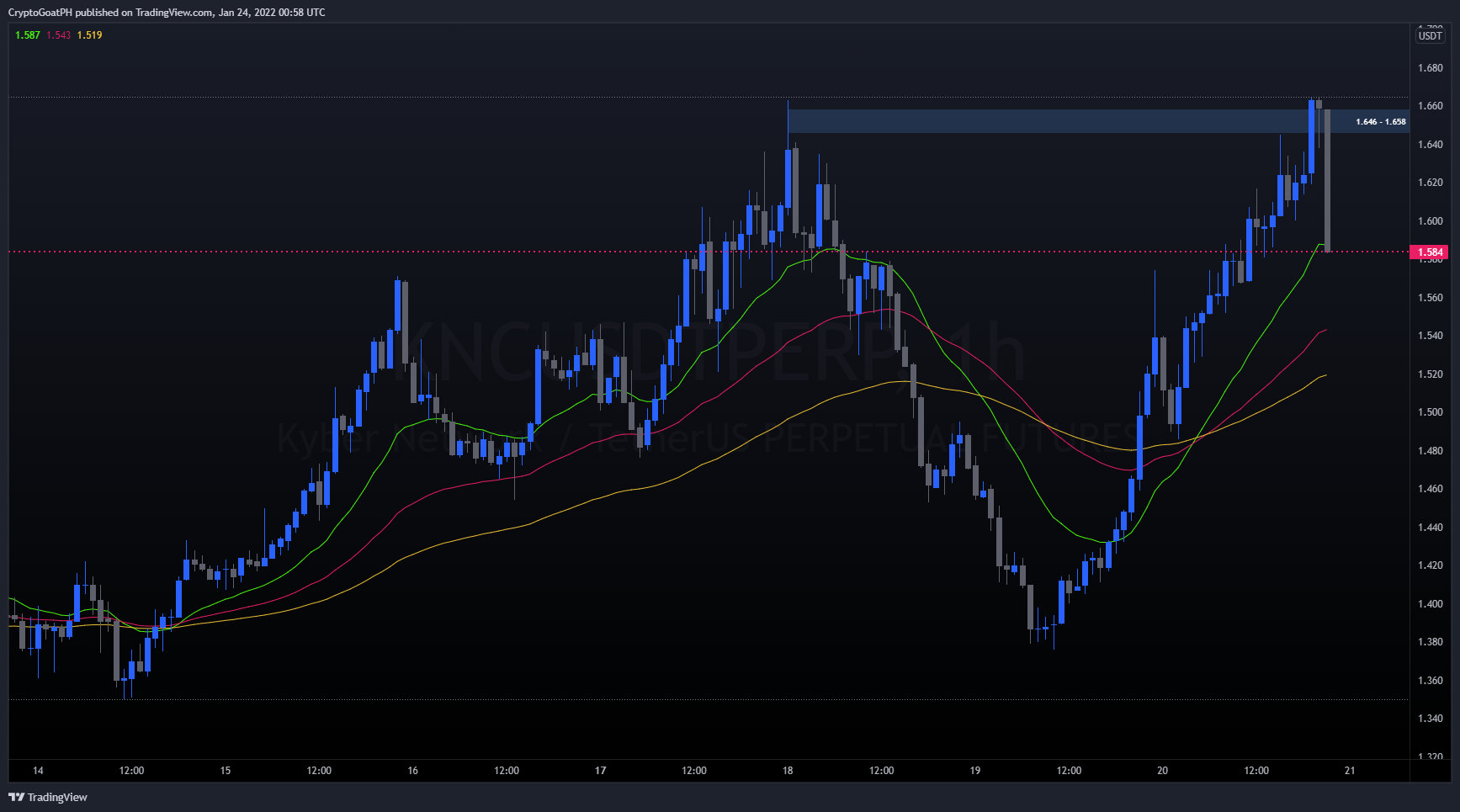Click the 1.680 price axis label
This screenshot has height=812, width=1460.
tap(1430, 68)
